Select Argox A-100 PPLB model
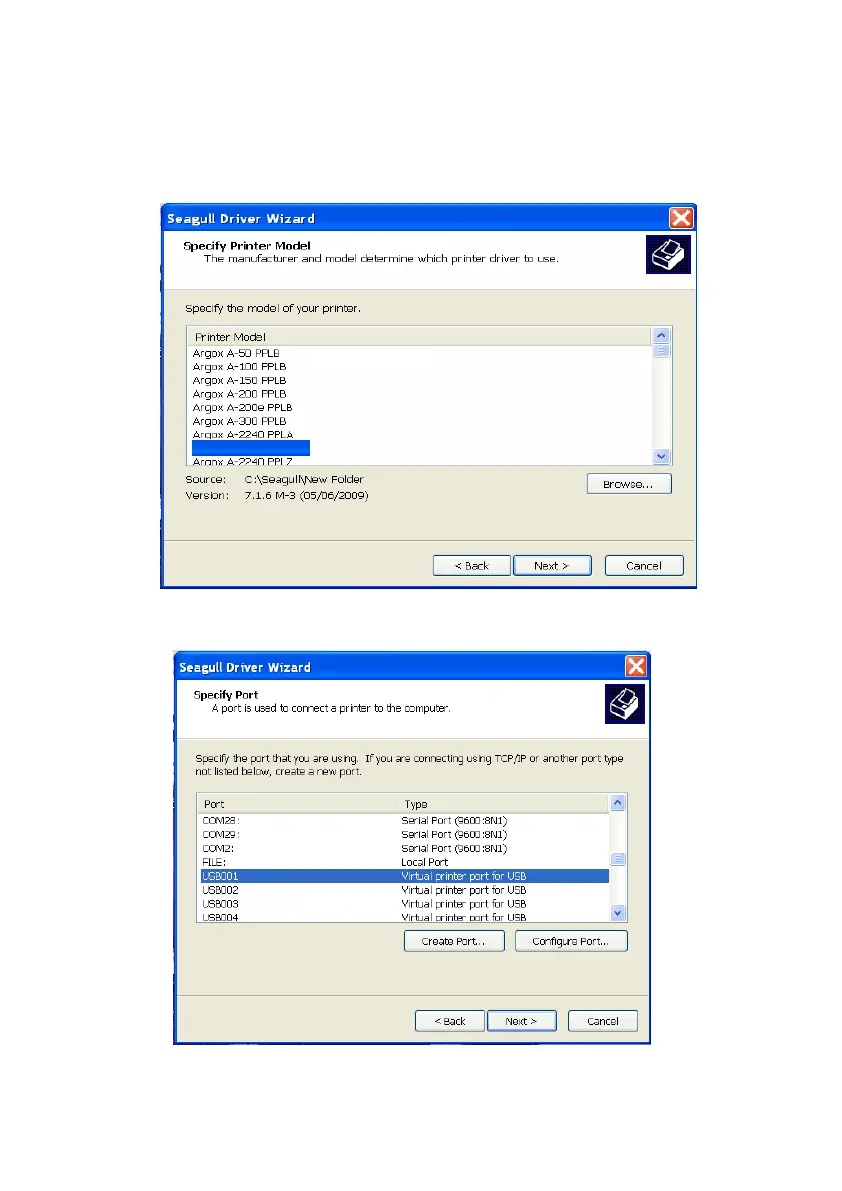The image size is (842, 1191). tap(239, 367)
